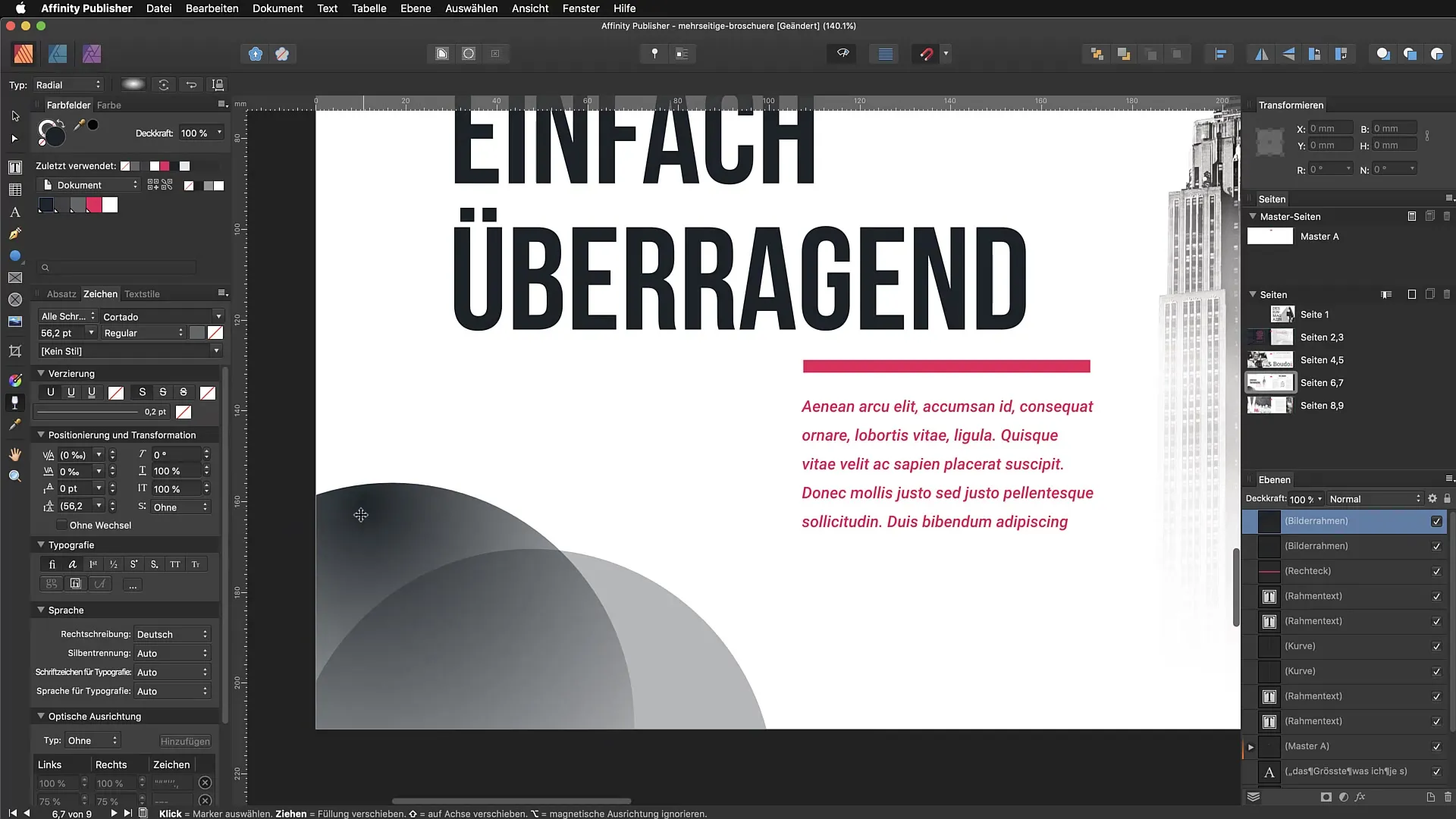Image resolution: width=1456 pixels, height=819 pixels.
Task: Toggle visibility of the Rechteck layer
Action: [x=1436, y=571]
